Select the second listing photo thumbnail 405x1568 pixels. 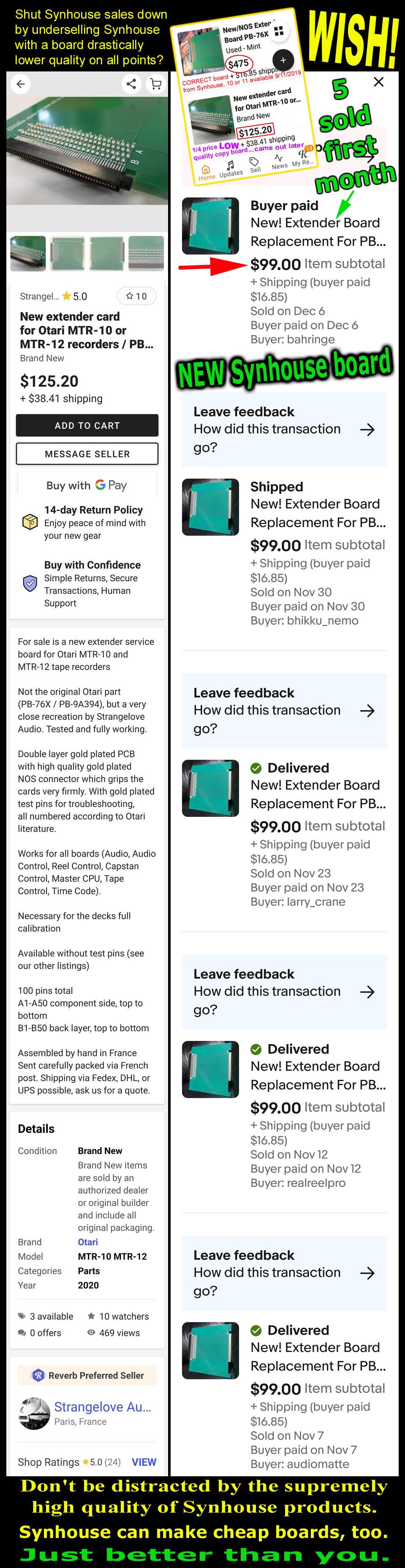[x=68, y=253]
